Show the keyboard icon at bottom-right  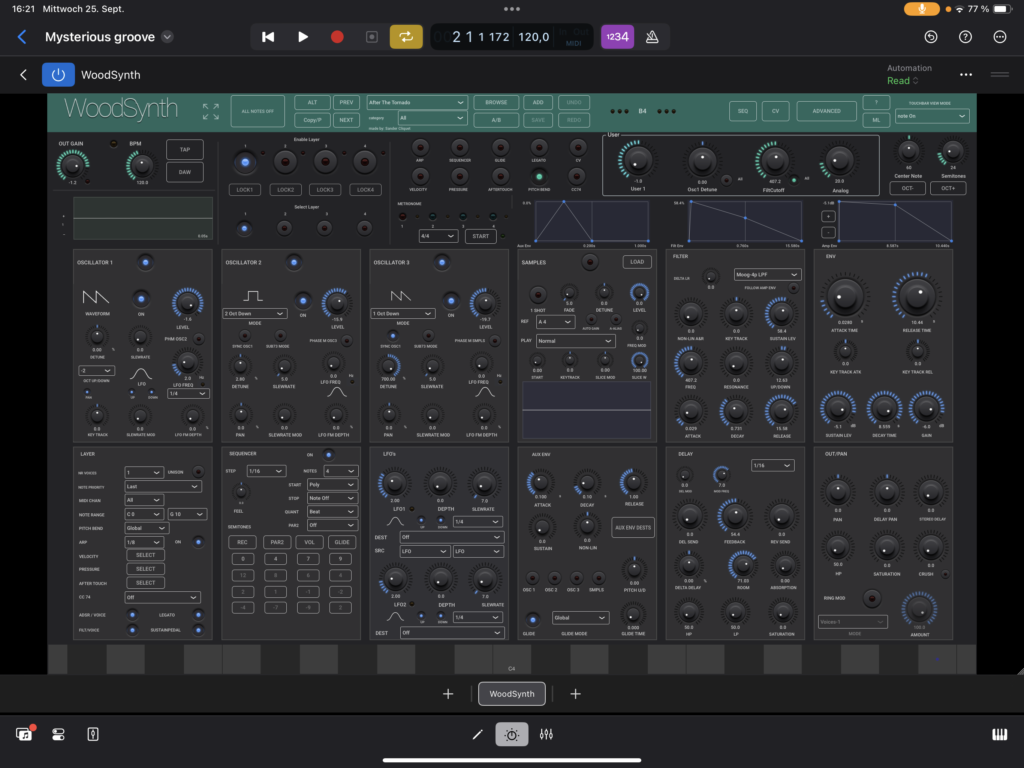(999, 735)
